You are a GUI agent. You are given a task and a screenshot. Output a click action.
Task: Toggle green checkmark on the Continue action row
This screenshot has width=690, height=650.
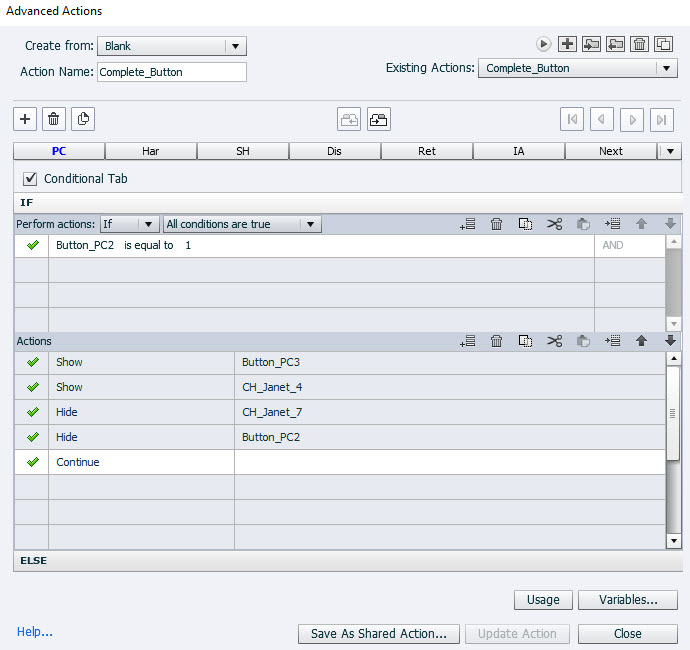(x=32, y=462)
